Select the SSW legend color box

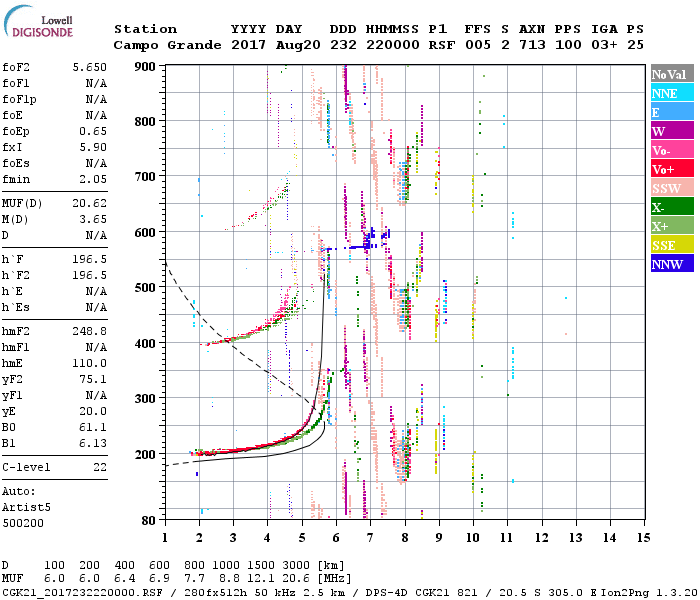[671, 189]
